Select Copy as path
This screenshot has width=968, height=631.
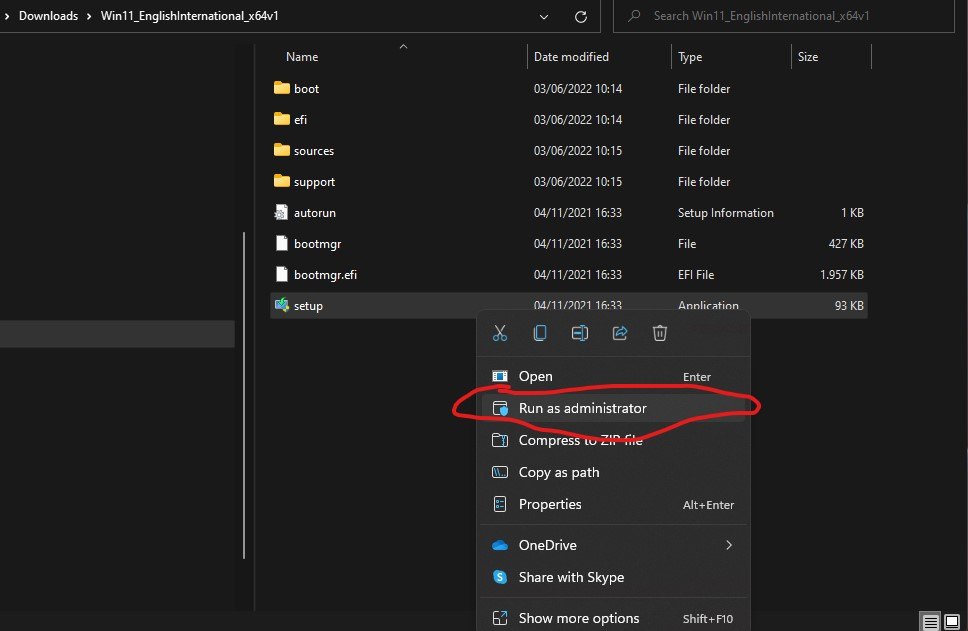tap(613, 472)
